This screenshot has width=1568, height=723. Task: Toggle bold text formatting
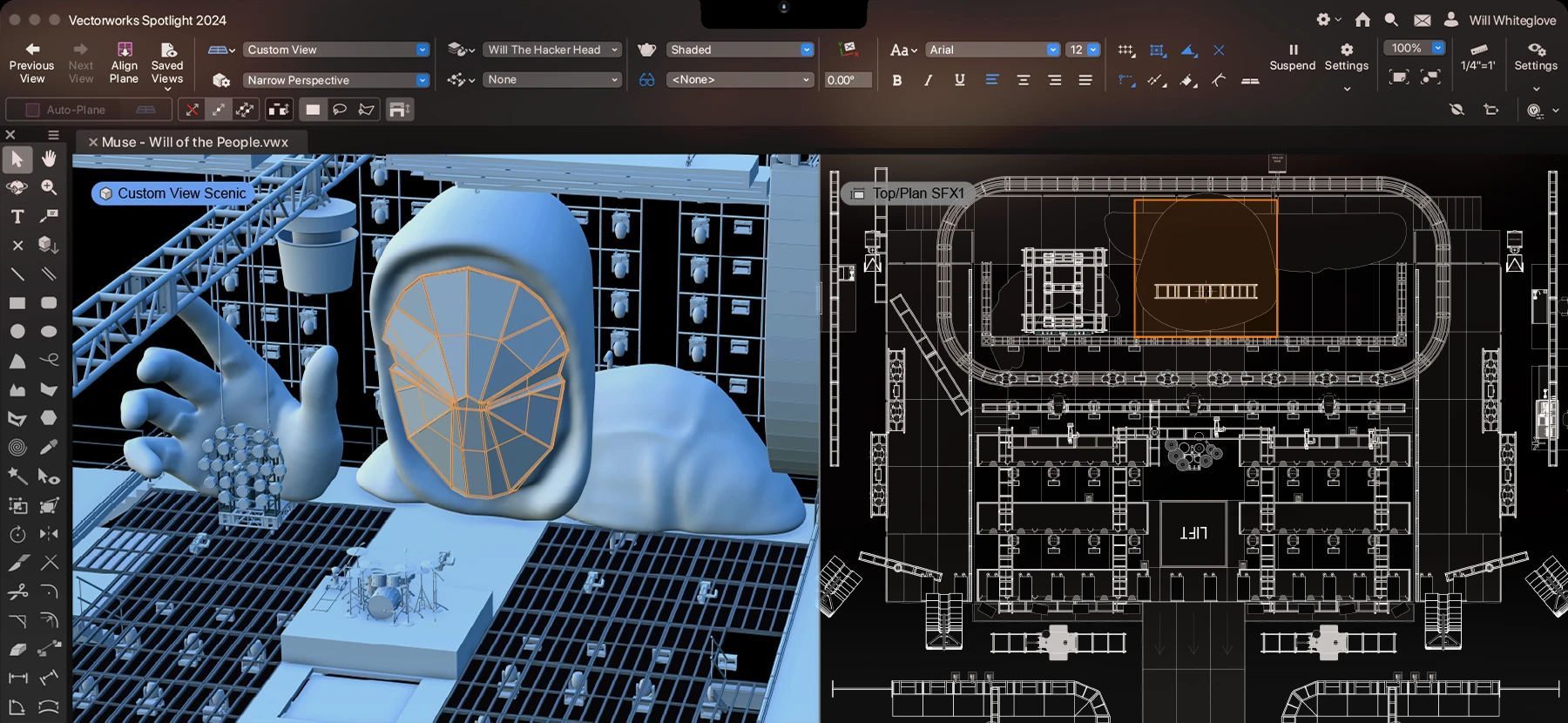897,80
